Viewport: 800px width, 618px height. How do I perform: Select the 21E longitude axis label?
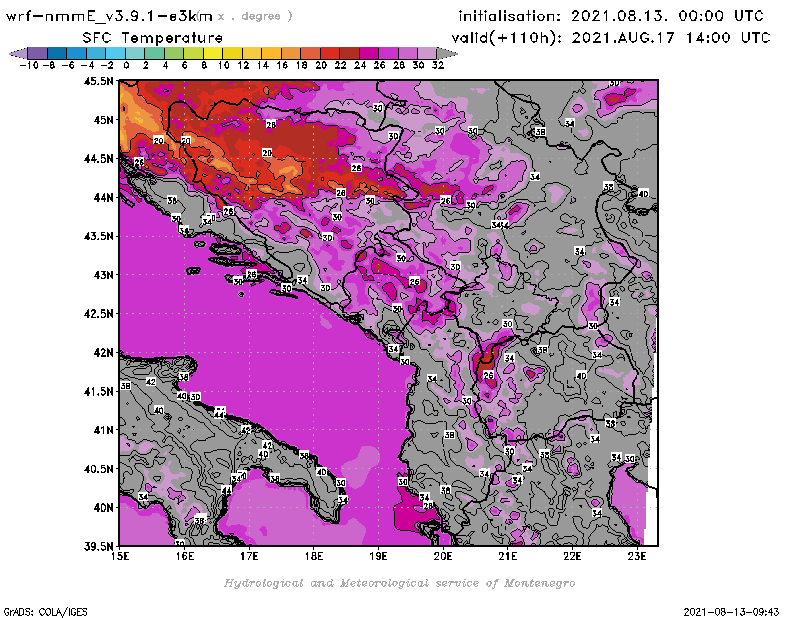[508, 556]
